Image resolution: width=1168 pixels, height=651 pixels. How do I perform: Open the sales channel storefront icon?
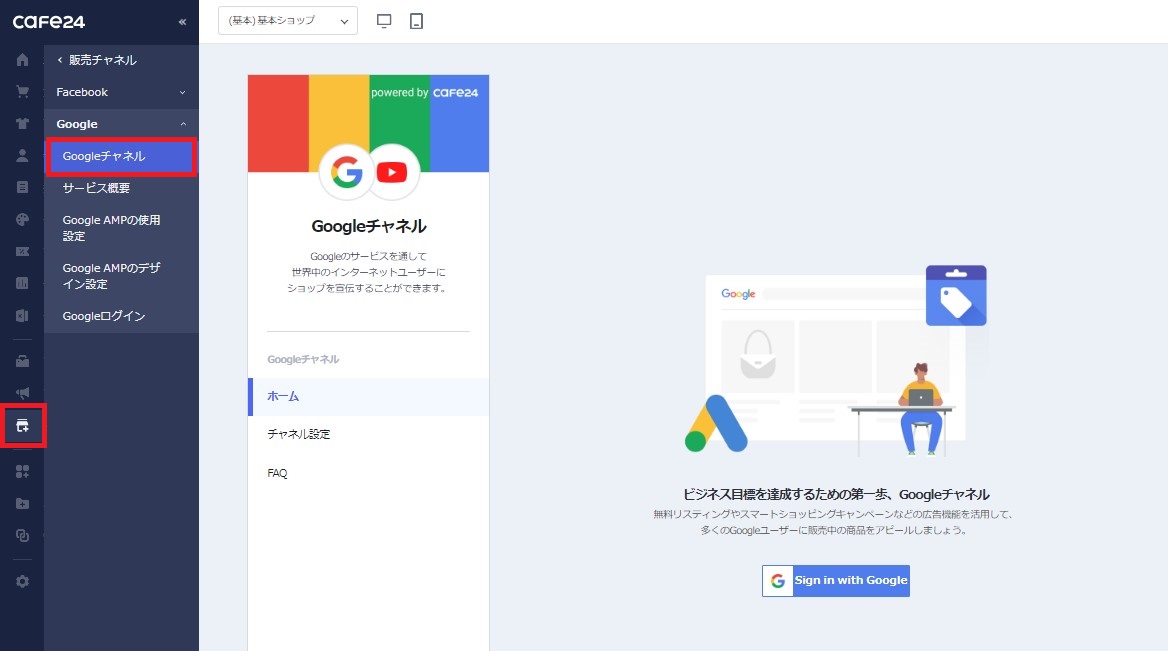coord(22,426)
